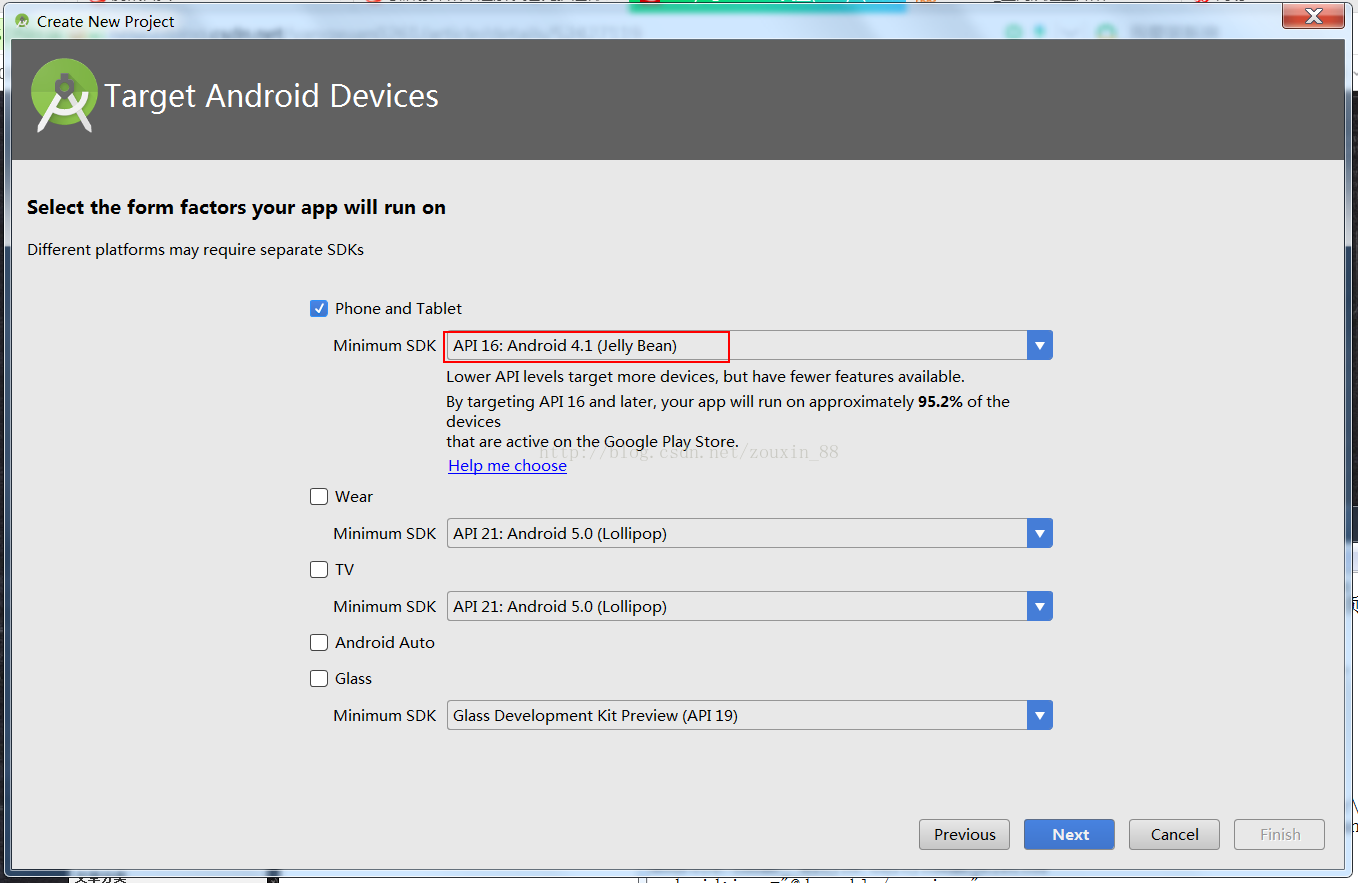Open the Help me choose link
This screenshot has width=1358, height=883.
[507, 465]
